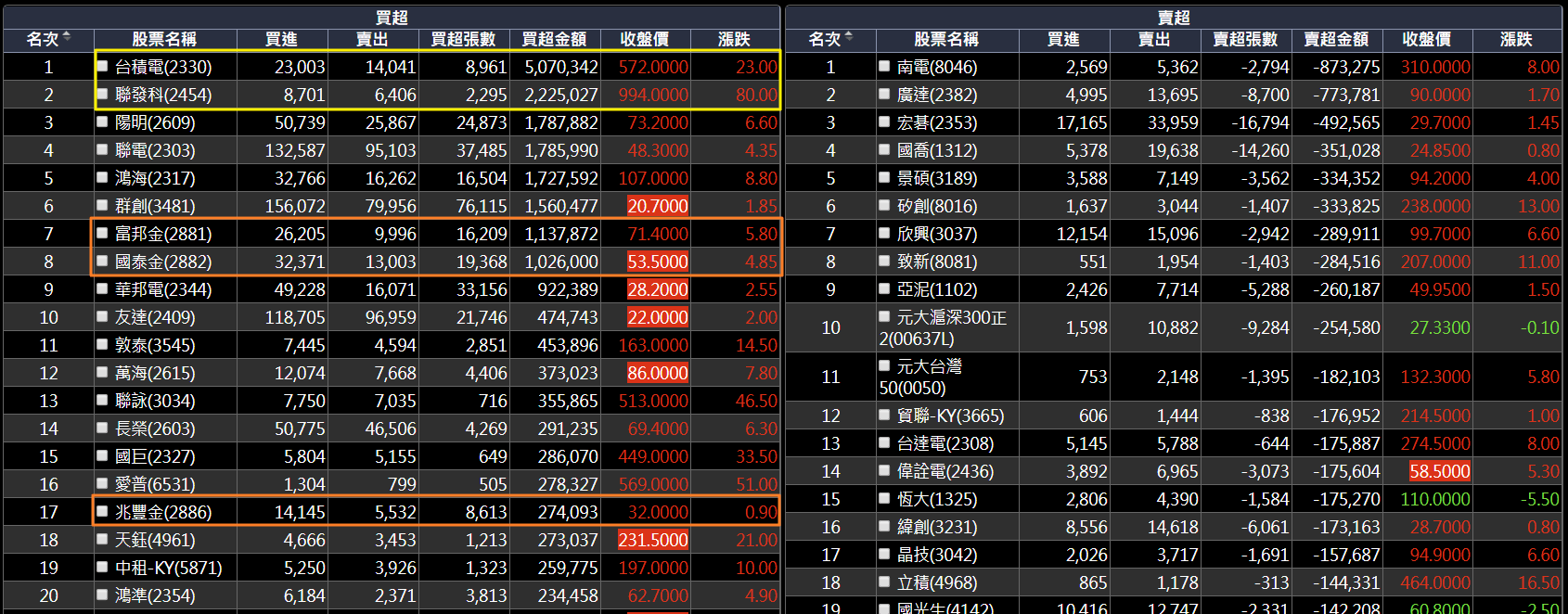The width and height of the screenshot is (1568, 614).
Task: Select the 陽明(2609) row checkbox
Action: (103, 122)
